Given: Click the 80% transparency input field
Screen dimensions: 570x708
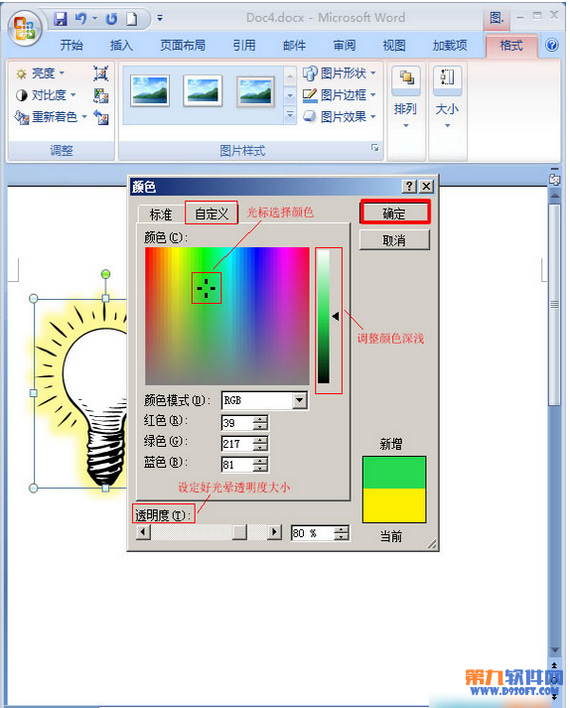Looking at the screenshot, I should [313, 533].
